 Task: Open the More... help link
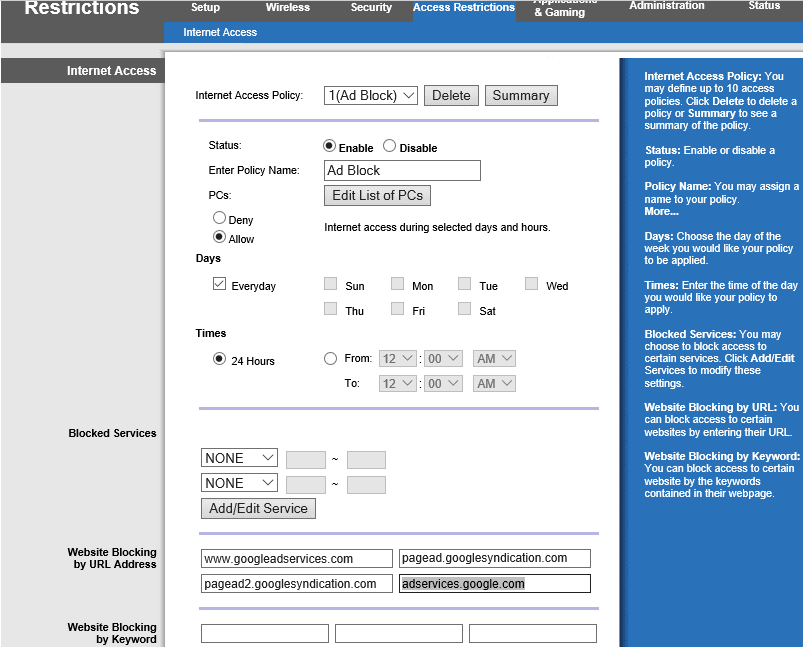661,212
